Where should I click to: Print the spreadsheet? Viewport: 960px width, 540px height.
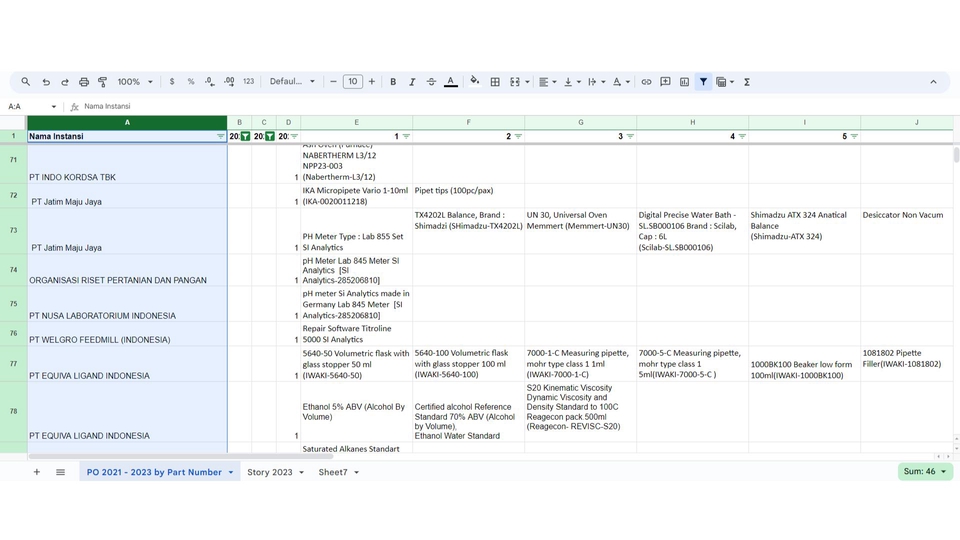(x=84, y=81)
